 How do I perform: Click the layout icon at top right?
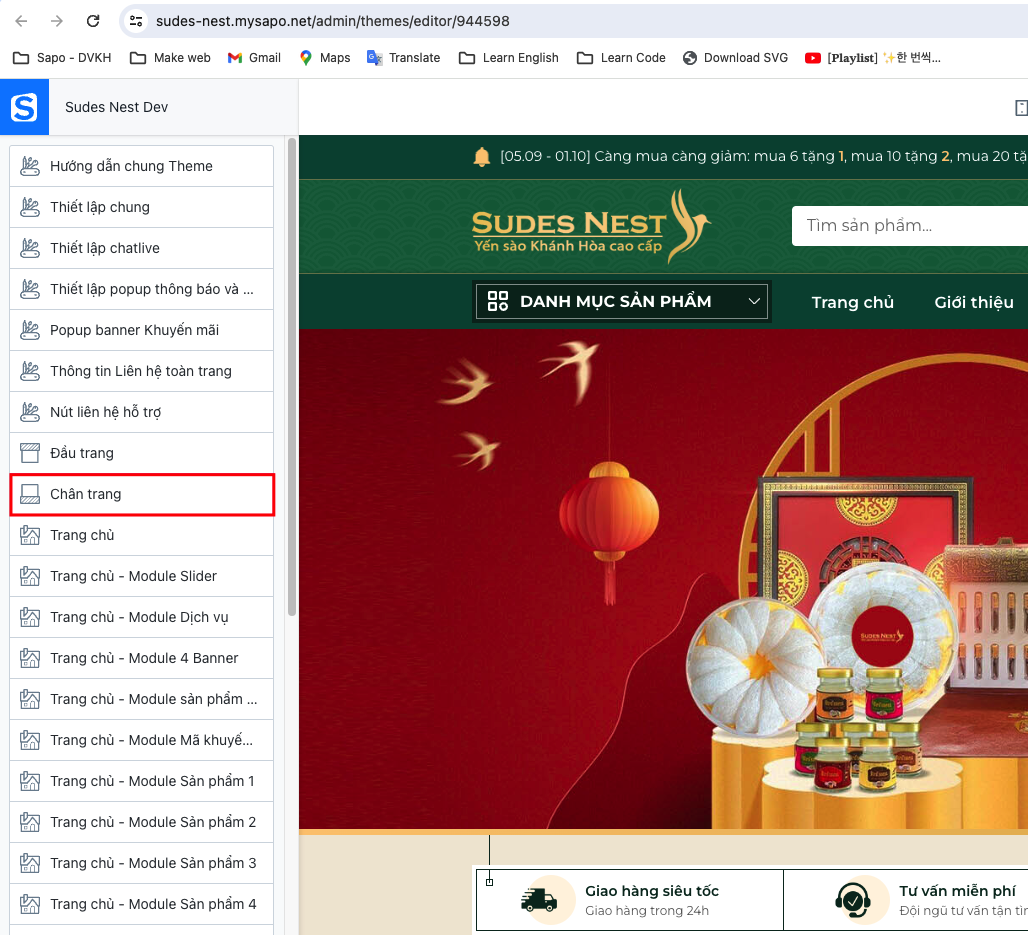pos(1021,108)
